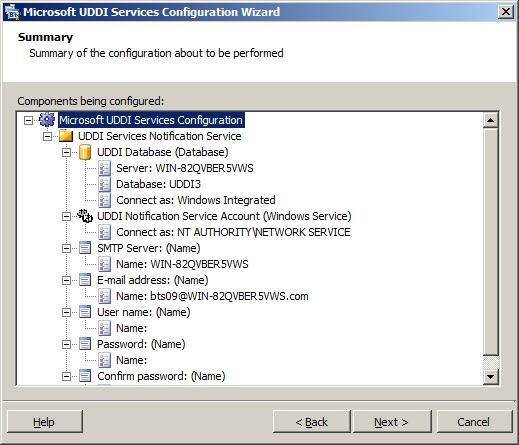Viewport: 519px width, 445px height.
Task: Select the empty Name: row under User name
Action: tap(131, 328)
